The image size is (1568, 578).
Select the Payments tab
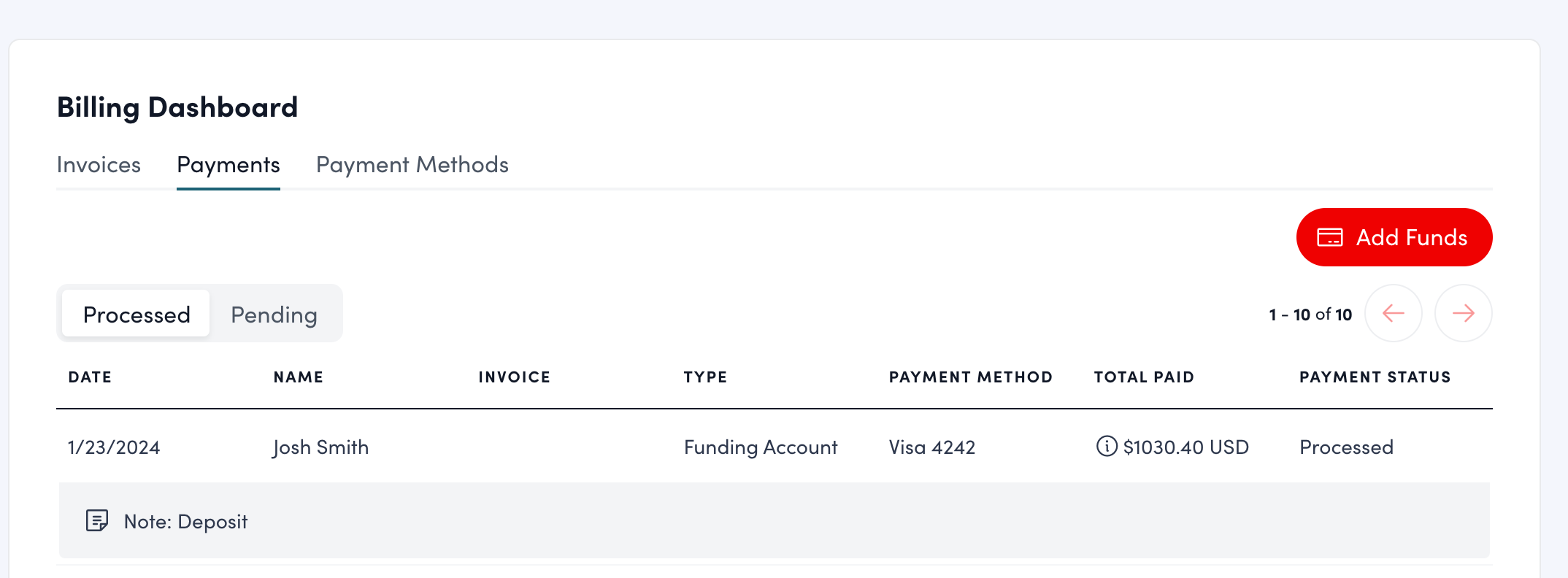pyautogui.click(x=228, y=165)
